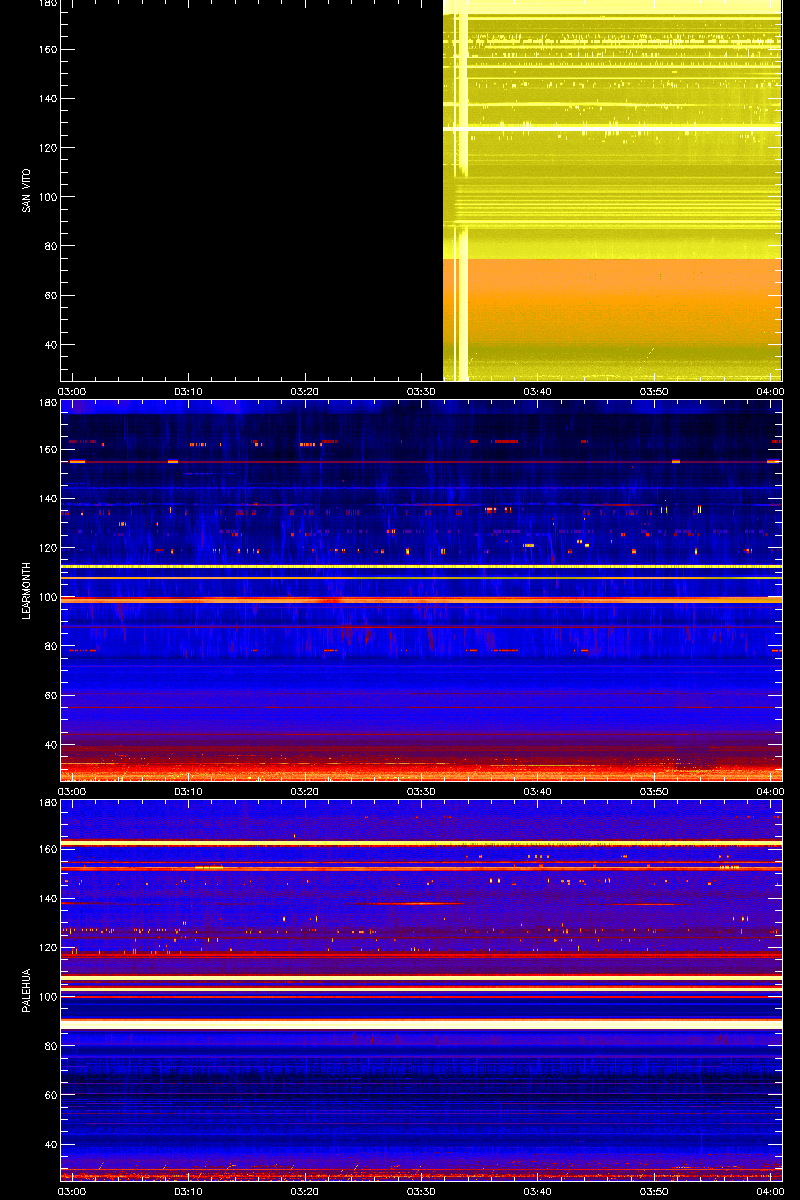Click the 160 tick on San Vito axis
This screenshot has height=1200, width=800.
pyautogui.click(x=47, y=50)
